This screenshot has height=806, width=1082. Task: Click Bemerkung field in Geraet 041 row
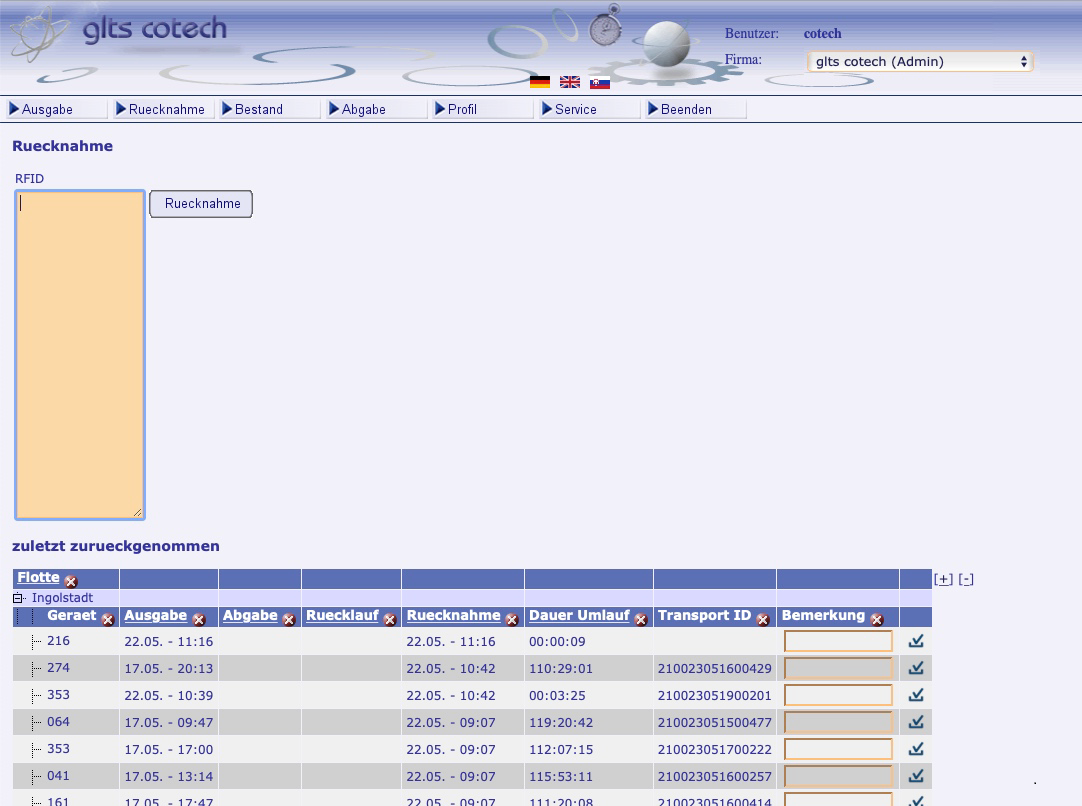(x=838, y=776)
